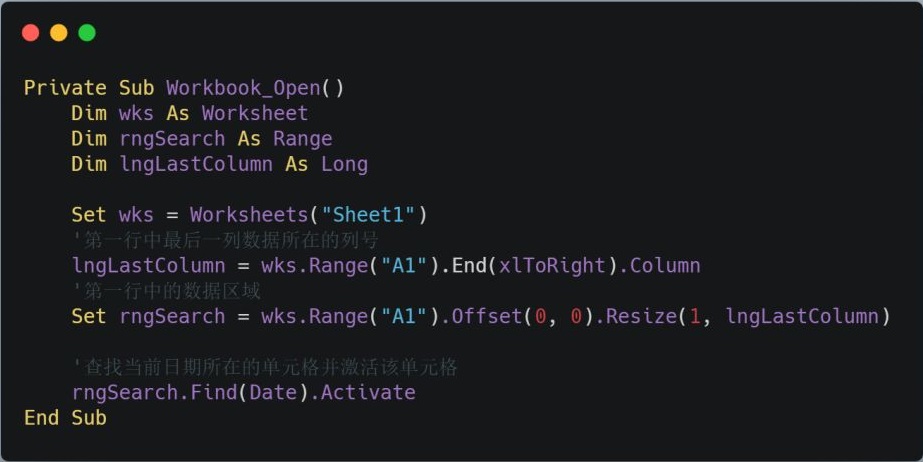923x462 pixels.
Task: Click the Long type in Dim lngLastColumn line
Action: tap(344, 164)
